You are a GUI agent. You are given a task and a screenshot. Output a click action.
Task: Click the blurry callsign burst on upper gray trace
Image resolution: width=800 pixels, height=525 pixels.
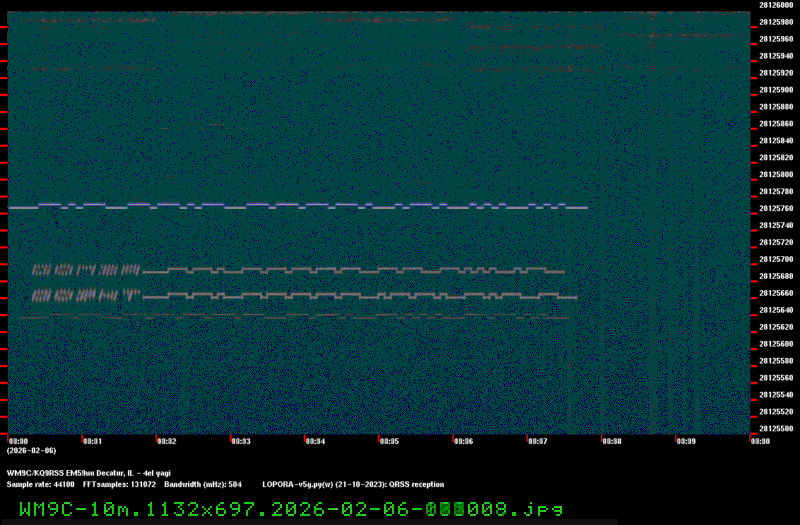pos(85,270)
